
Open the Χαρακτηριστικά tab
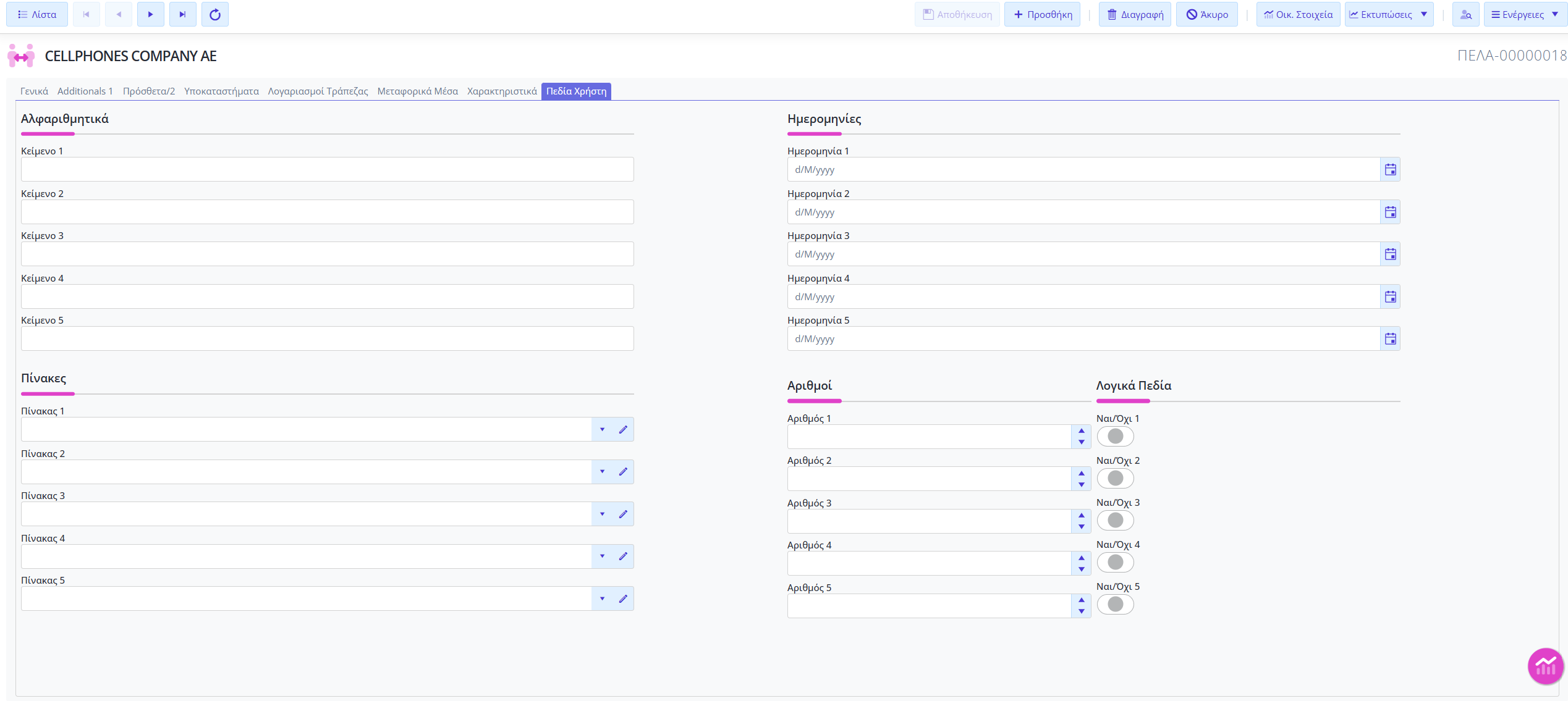[502, 91]
